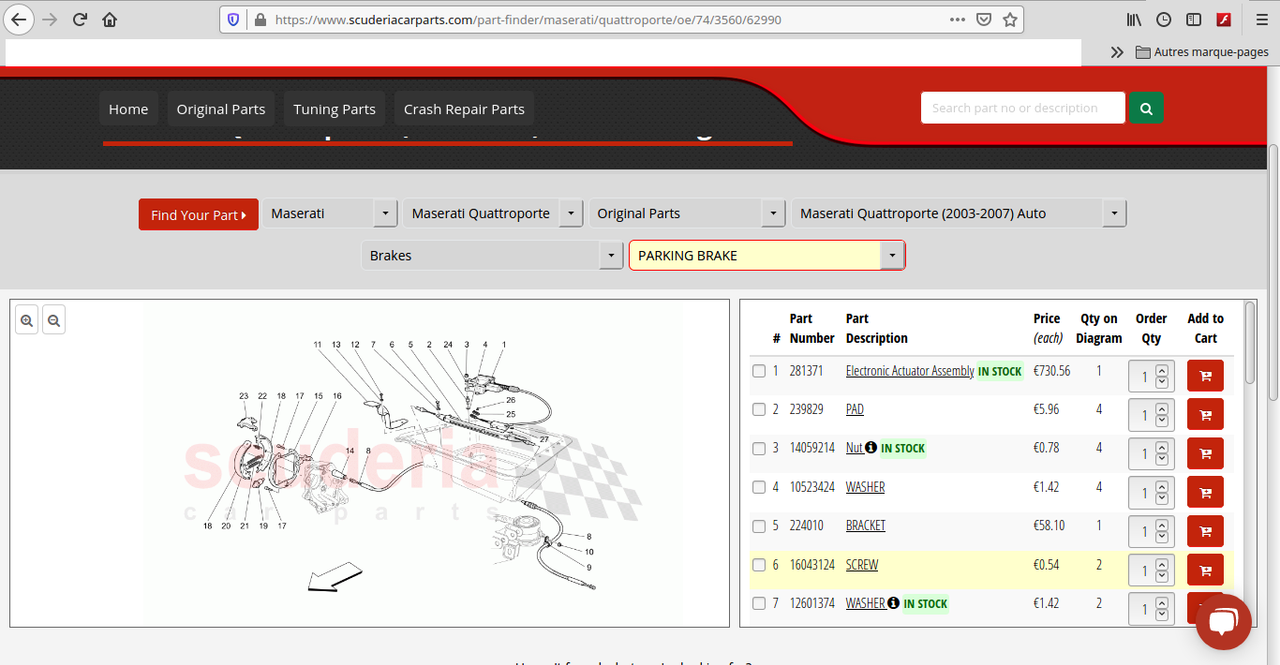This screenshot has height=665, width=1280.
Task: Open the BRACKET part description link
Action: [866, 526]
